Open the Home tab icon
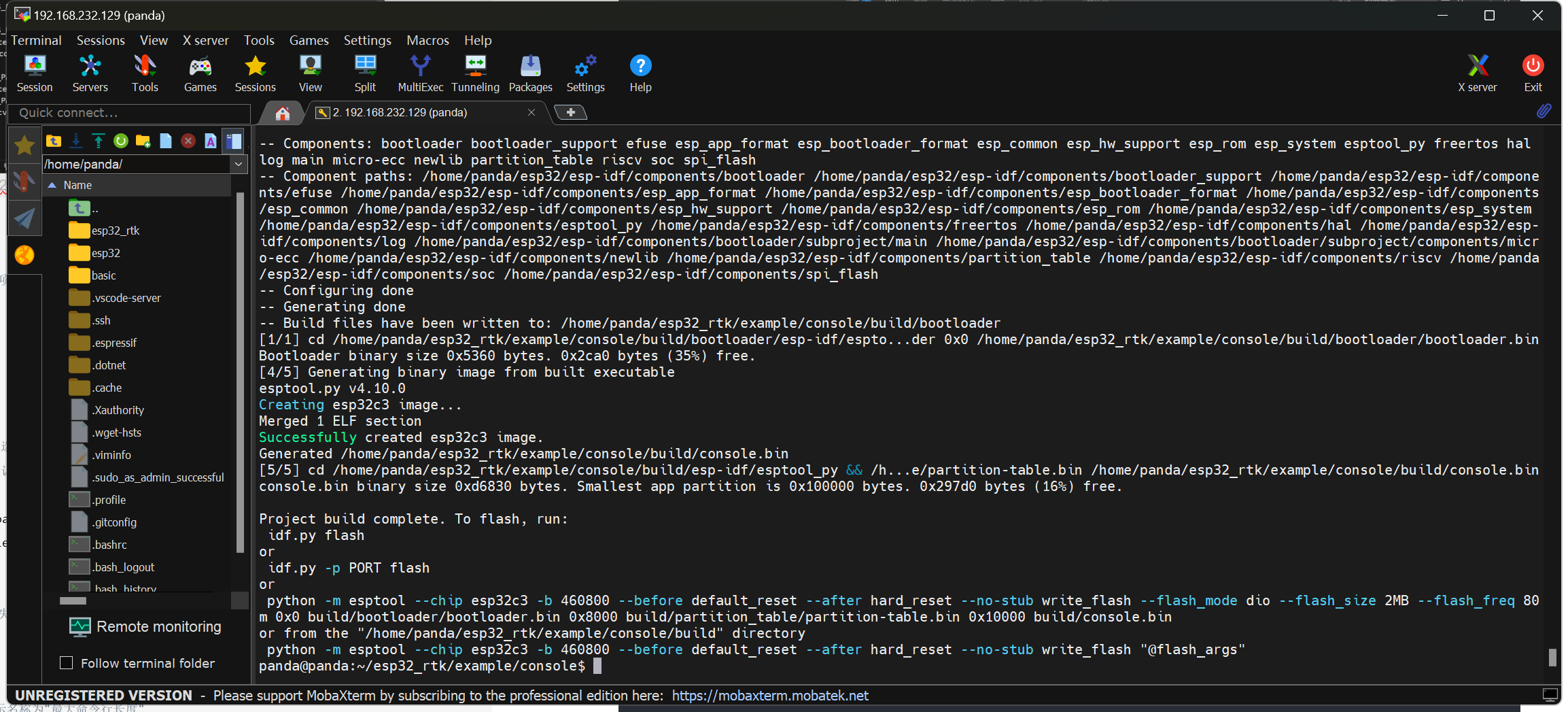Image resolution: width=1568 pixels, height=712 pixels. coord(283,113)
